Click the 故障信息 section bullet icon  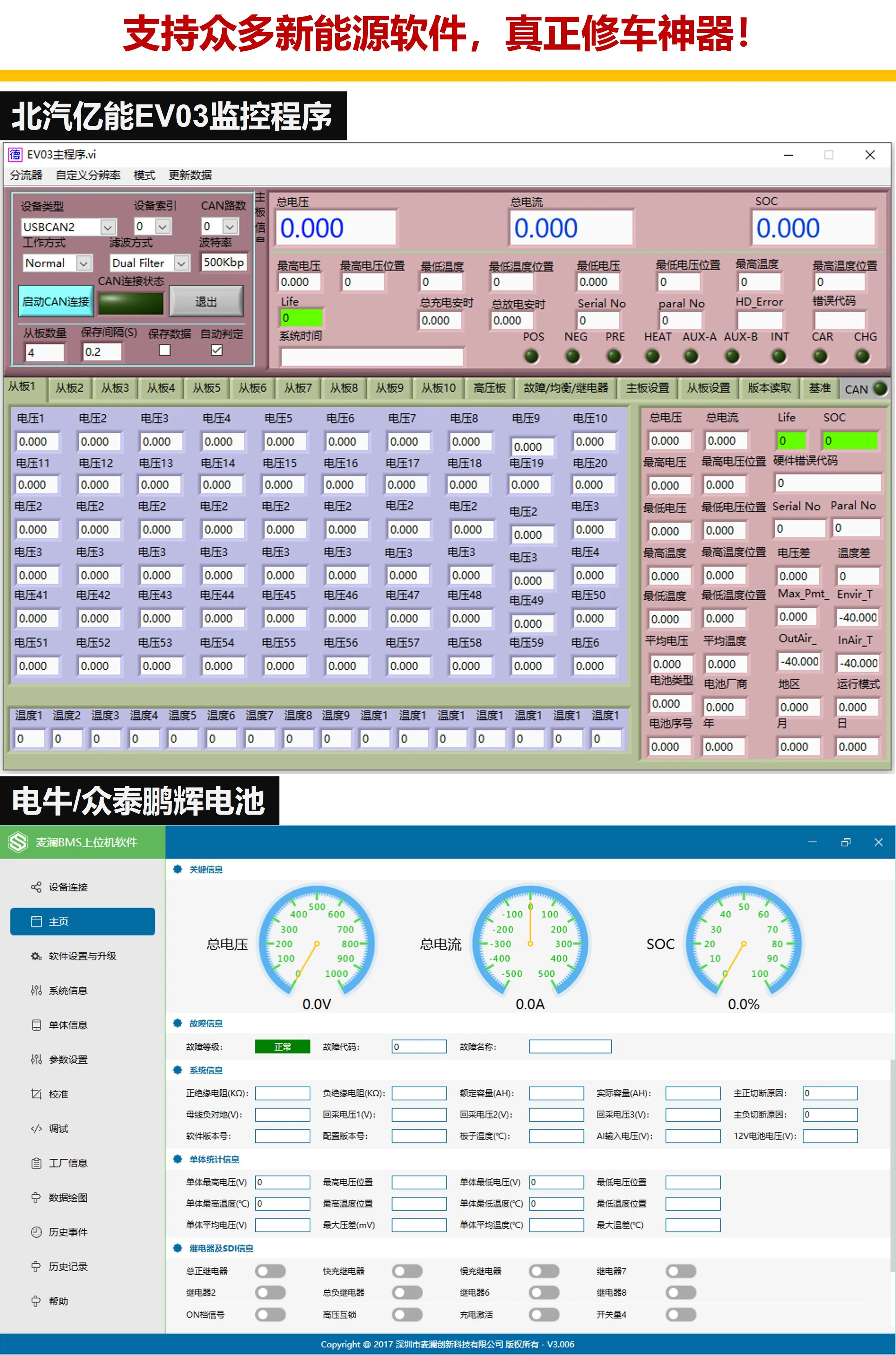point(177,1023)
